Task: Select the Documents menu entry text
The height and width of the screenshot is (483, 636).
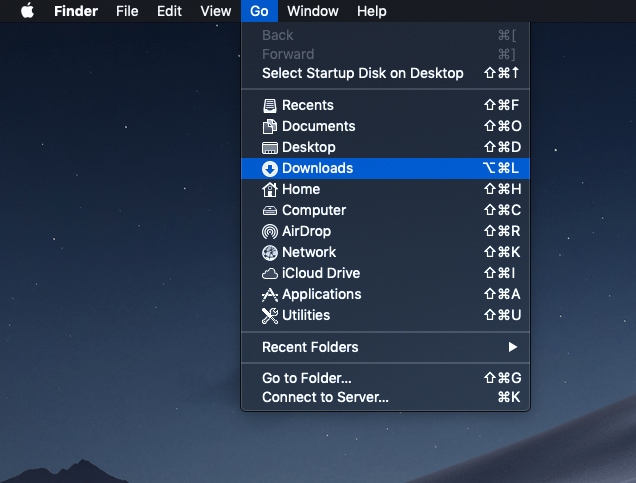Action: pos(318,127)
